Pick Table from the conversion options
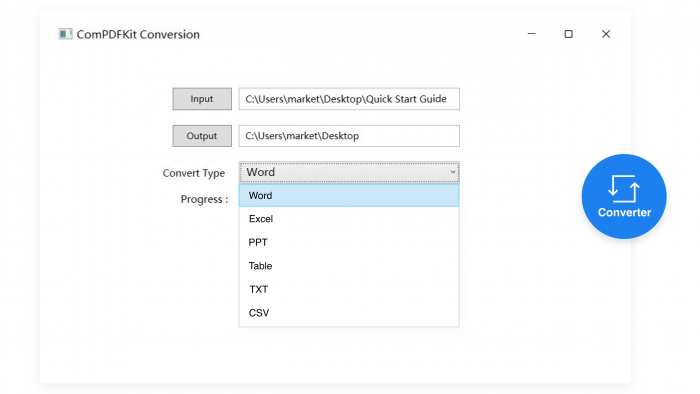The image size is (700, 394). pyautogui.click(x=349, y=266)
